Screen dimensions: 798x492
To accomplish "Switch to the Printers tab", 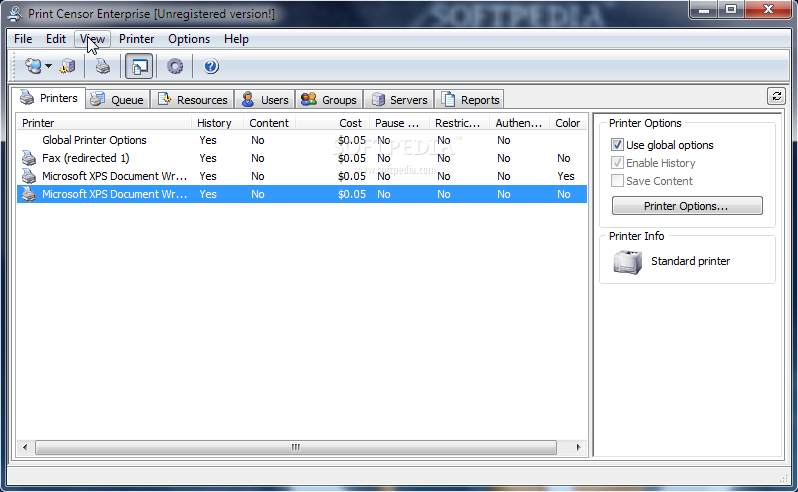I will 48,98.
